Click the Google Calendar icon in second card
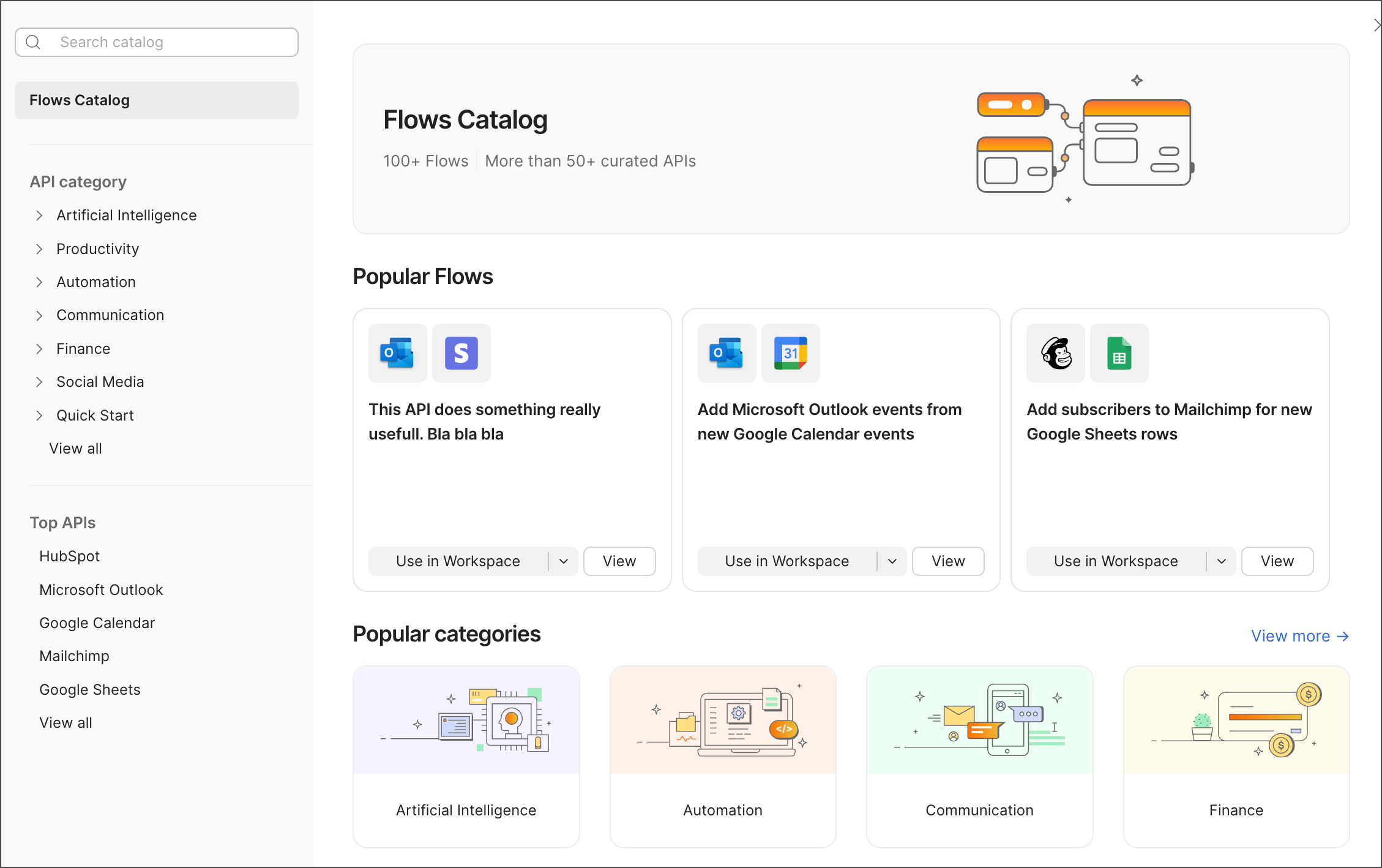 [x=790, y=353]
